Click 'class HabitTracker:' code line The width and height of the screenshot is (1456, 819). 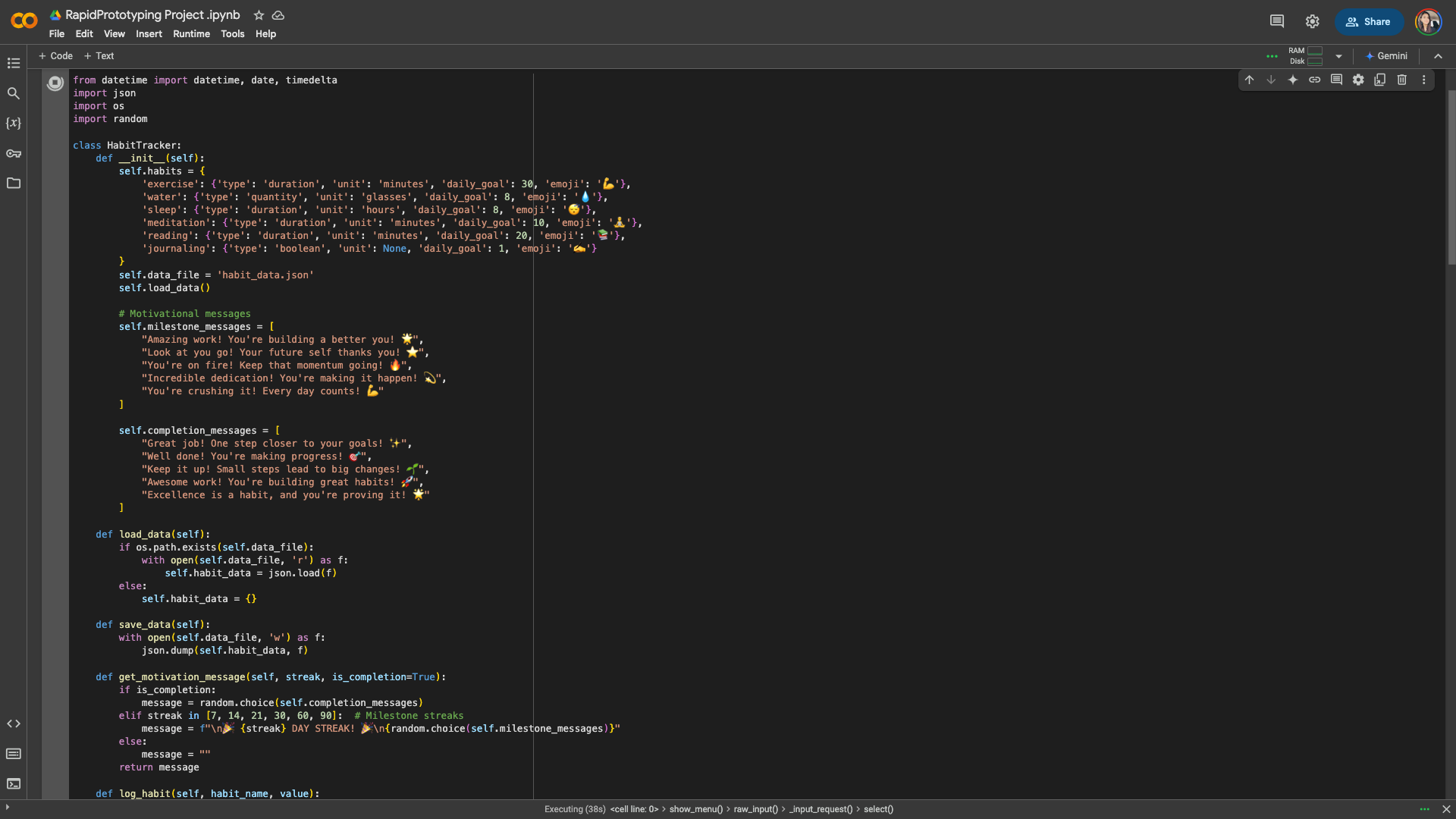tap(127, 145)
